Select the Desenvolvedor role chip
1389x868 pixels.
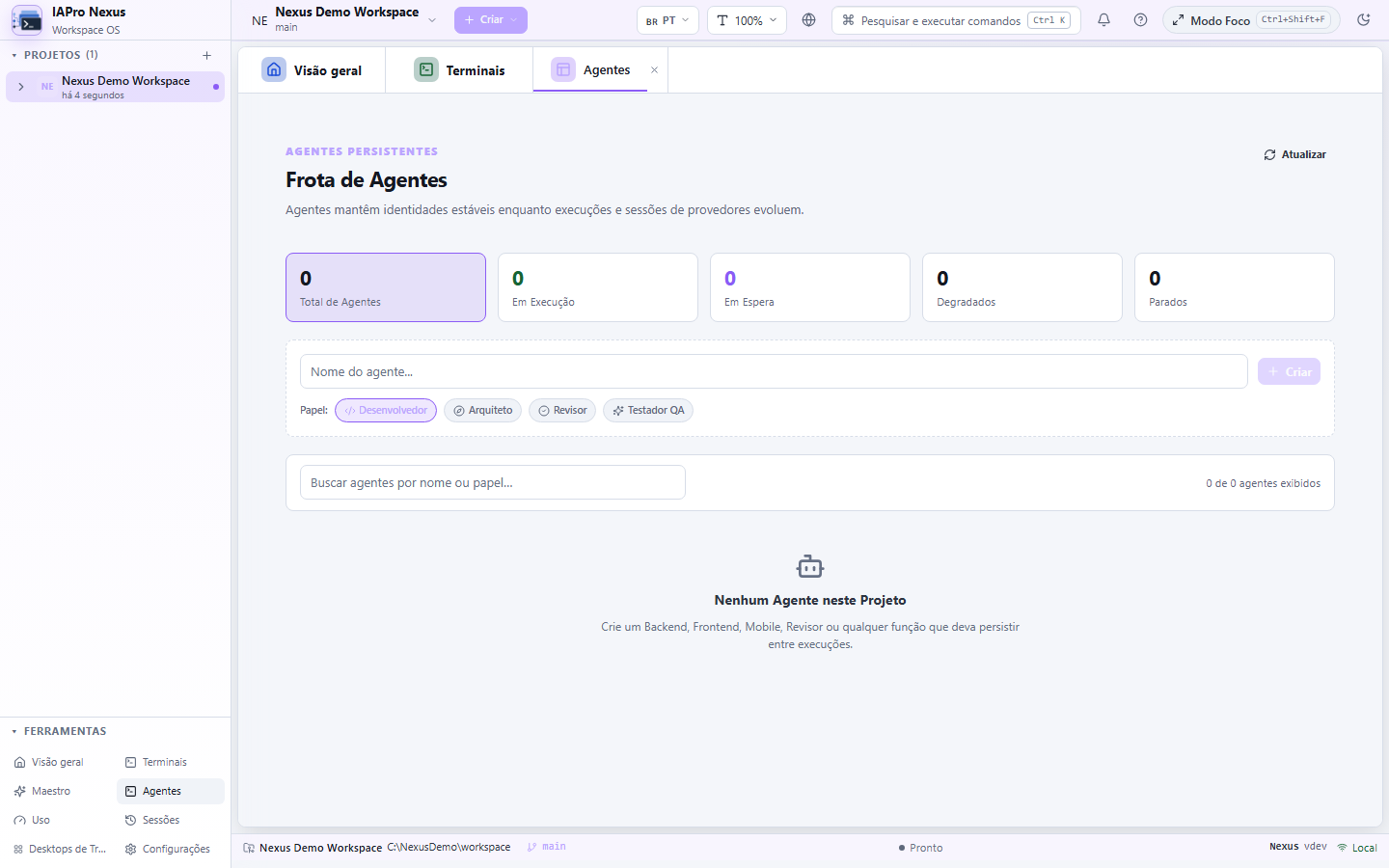coord(386,411)
